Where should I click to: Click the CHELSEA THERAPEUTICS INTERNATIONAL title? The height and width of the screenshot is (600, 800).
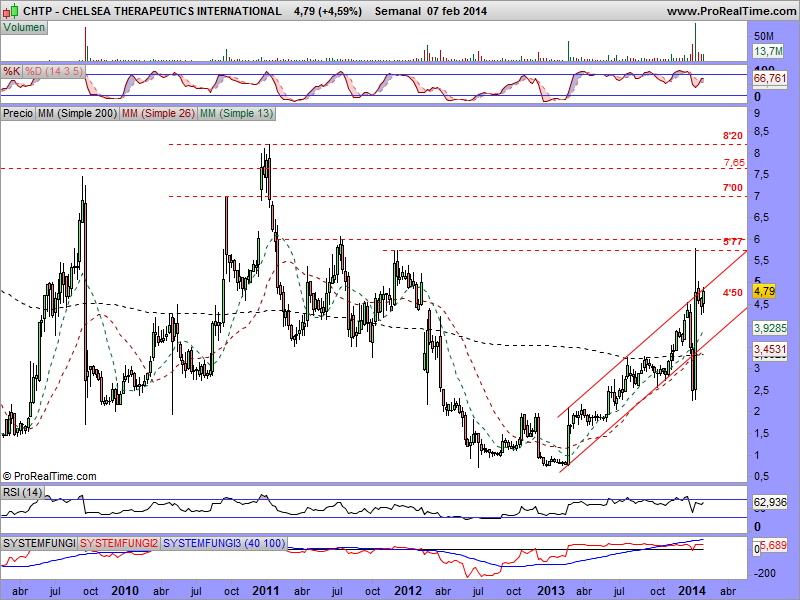pyautogui.click(x=171, y=11)
